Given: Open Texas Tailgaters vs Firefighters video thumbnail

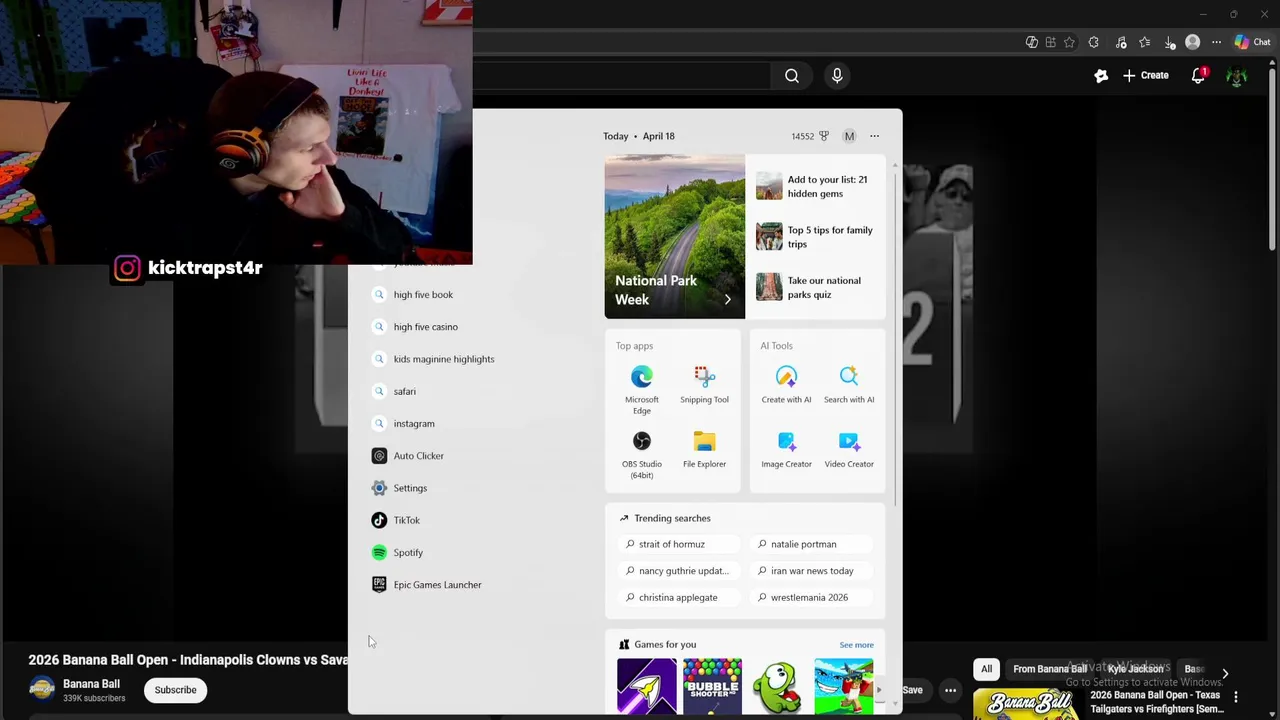Looking at the screenshot, I should (1027, 704).
